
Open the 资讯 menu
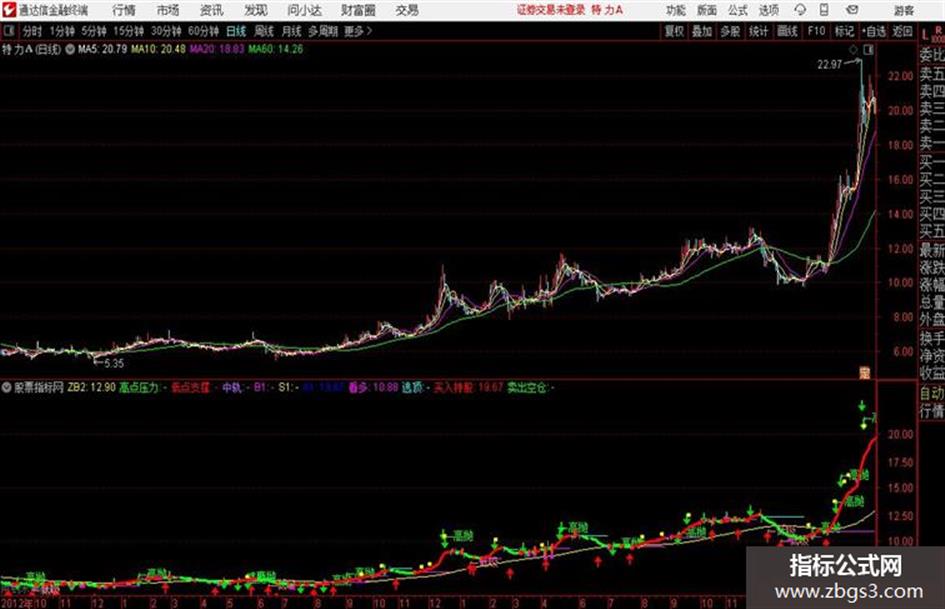(x=212, y=10)
